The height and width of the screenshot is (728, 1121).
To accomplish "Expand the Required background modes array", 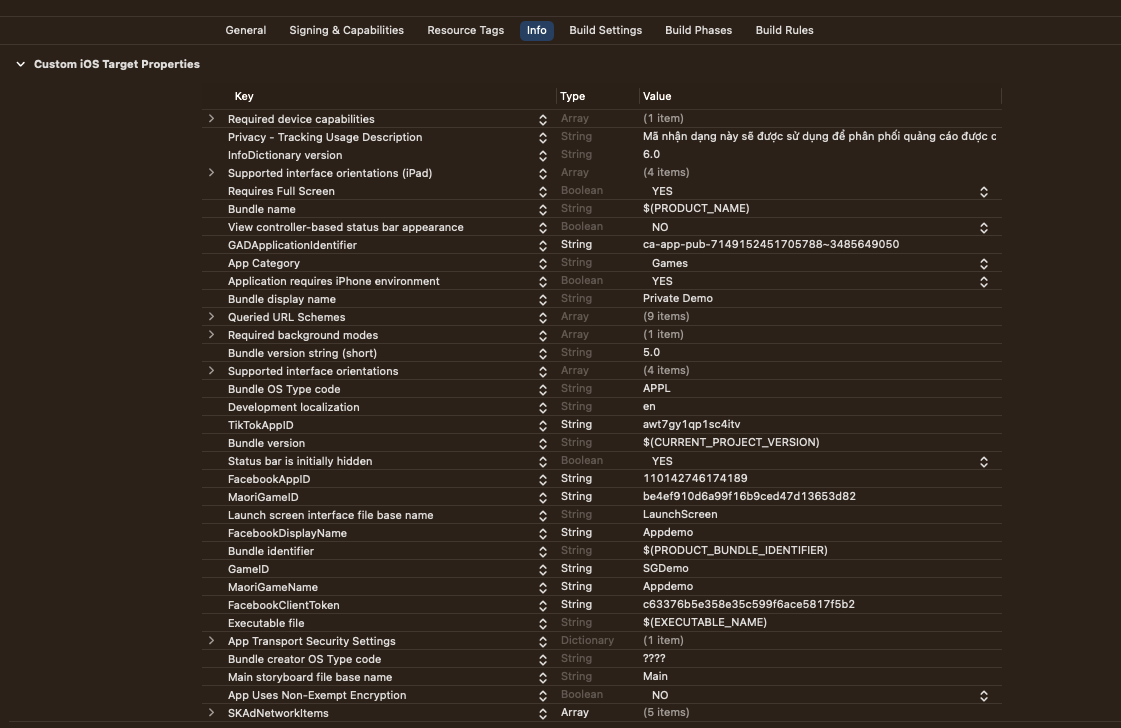I will [x=212, y=334].
